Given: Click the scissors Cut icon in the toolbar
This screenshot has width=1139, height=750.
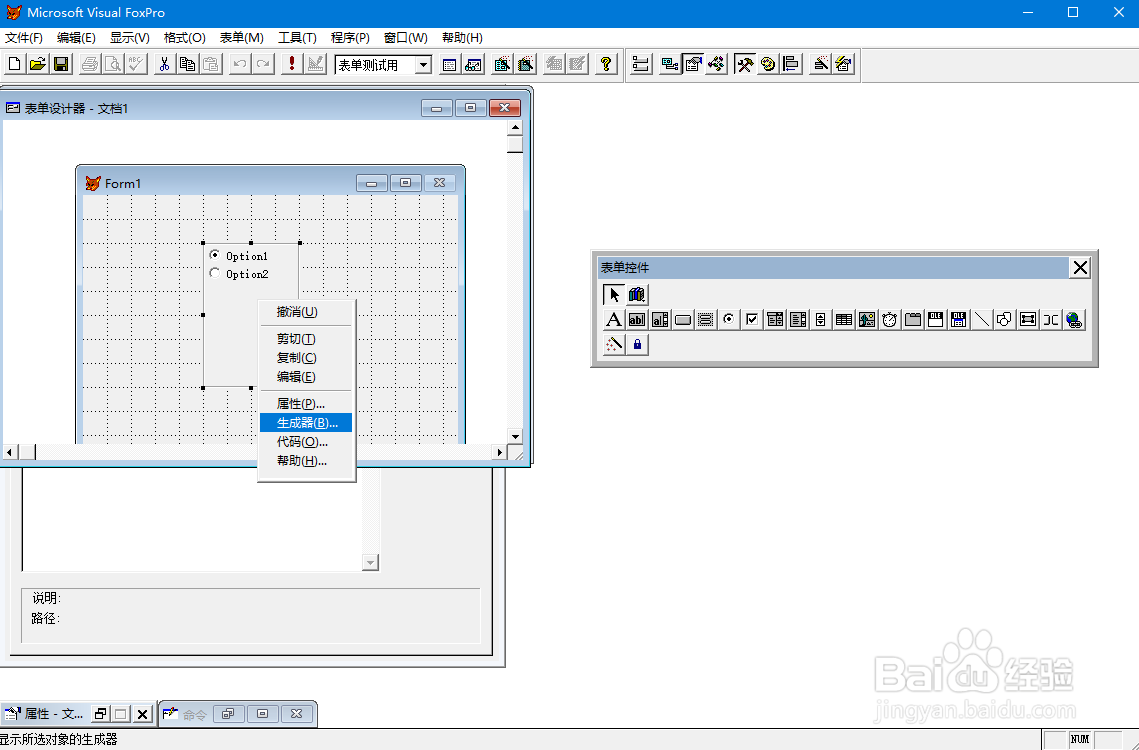Looking at the screenshot, I should click(164, 64).
